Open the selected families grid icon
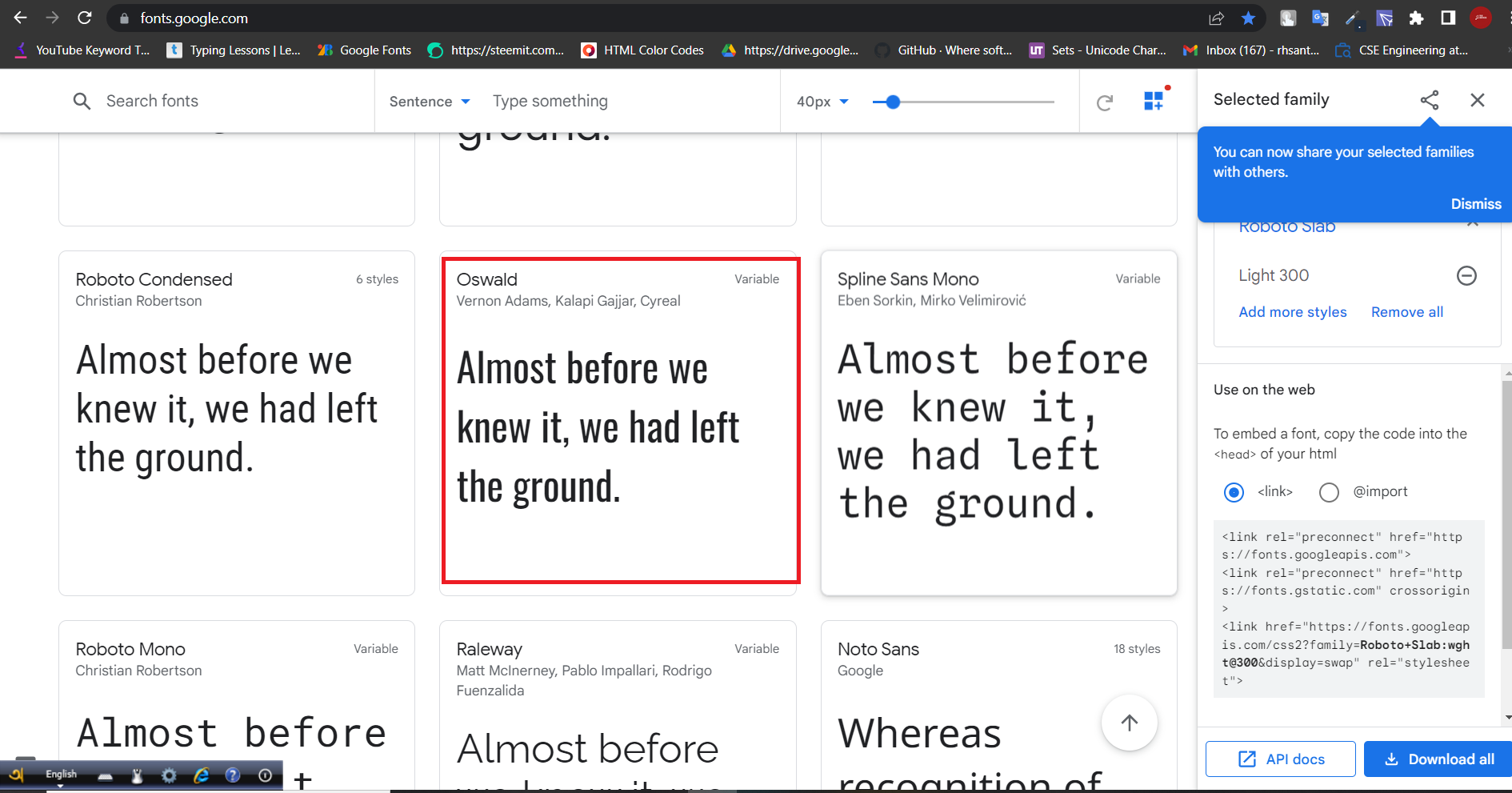This screenshot has width=1512, height=793. (x=1154, y=101)
